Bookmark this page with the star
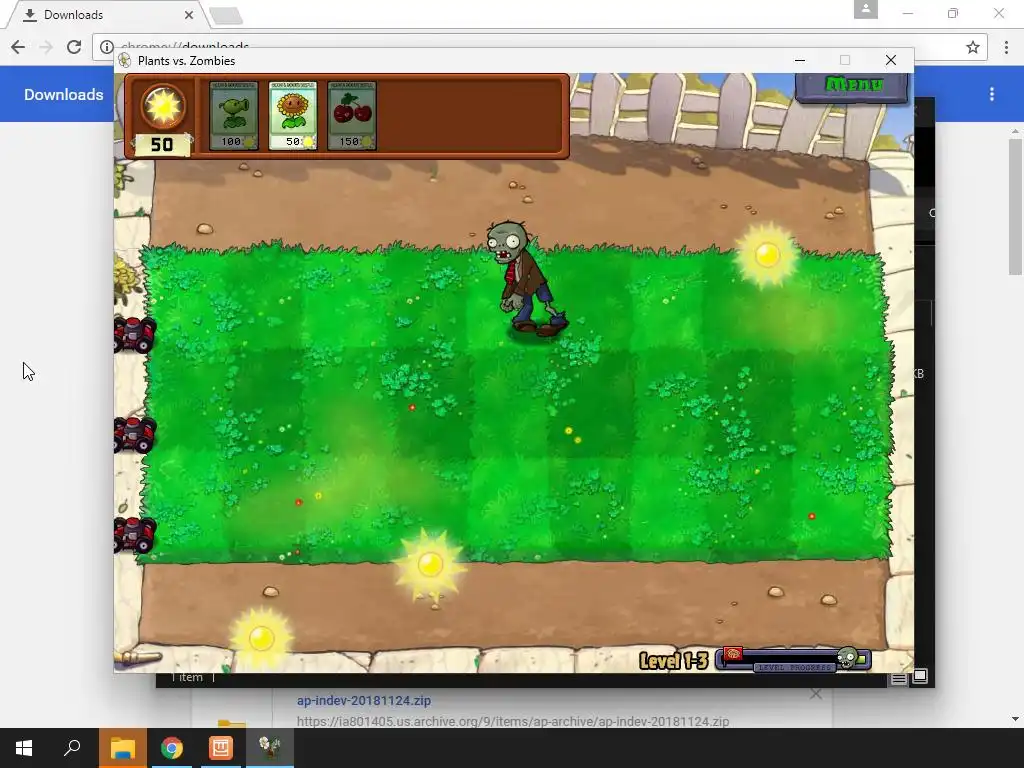Viewport: 1024px width, 768px height. pyautogui.click(x=972, y=47)
